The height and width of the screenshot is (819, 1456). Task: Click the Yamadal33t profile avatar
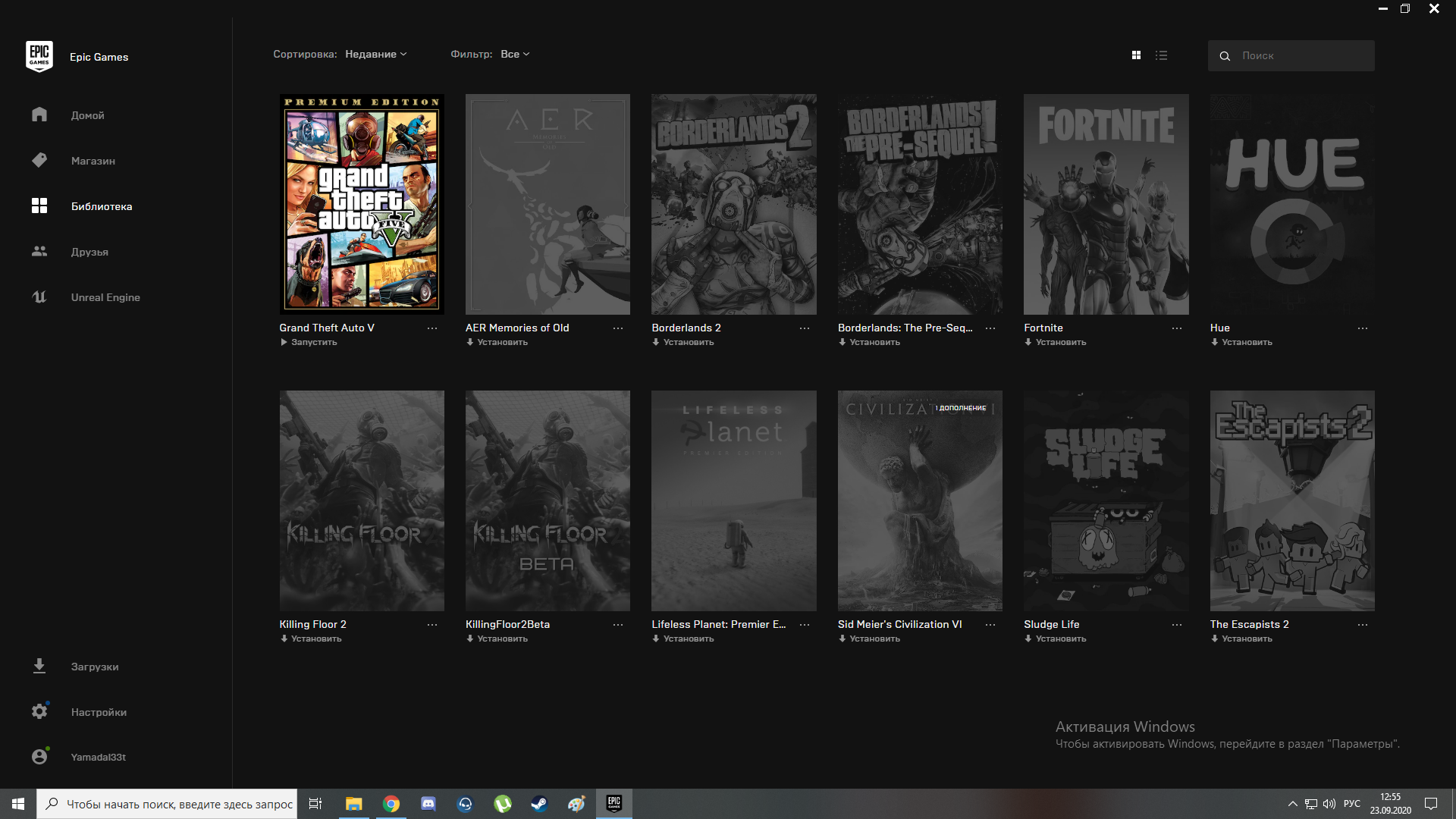coord(39,757)
